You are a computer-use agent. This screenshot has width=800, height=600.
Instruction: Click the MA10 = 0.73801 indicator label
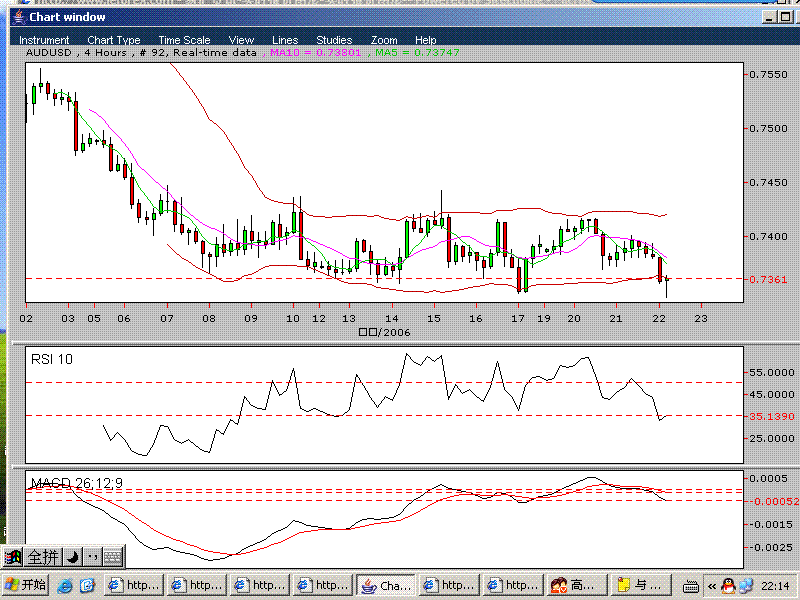point(315,53)
